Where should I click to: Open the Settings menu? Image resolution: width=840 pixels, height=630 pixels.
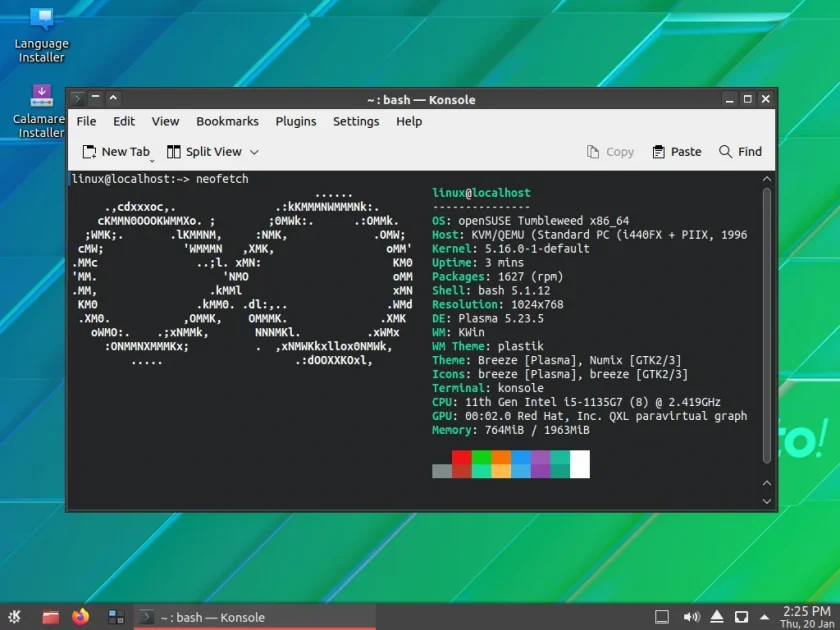pos(356,122)
